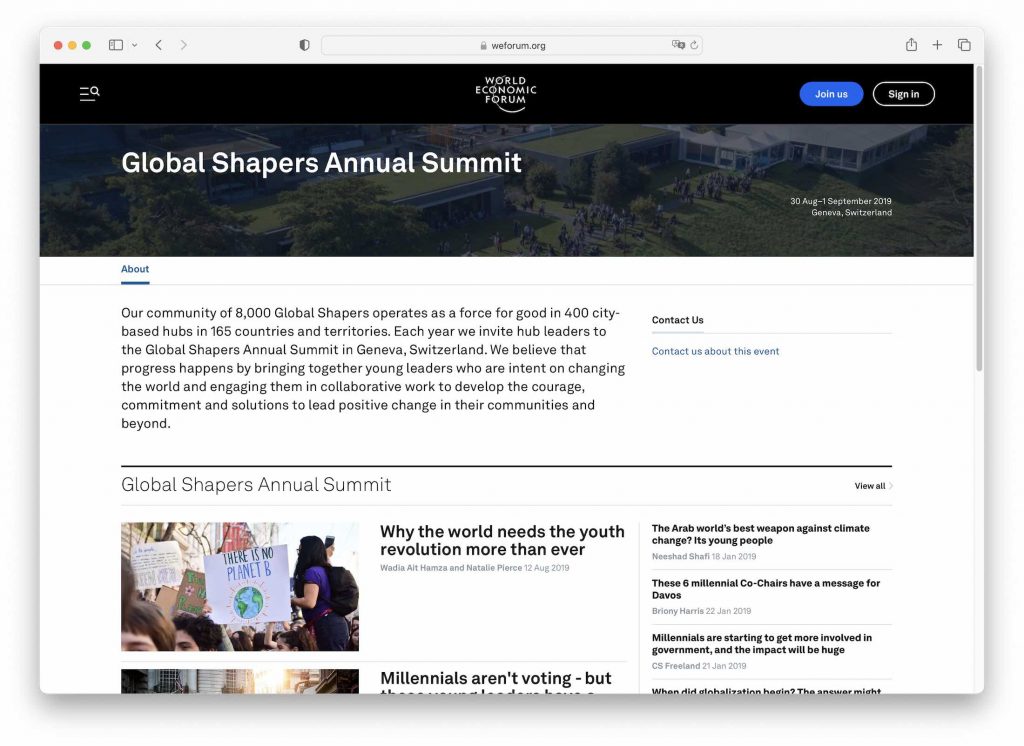Switch to the About tab

[135, 269]
